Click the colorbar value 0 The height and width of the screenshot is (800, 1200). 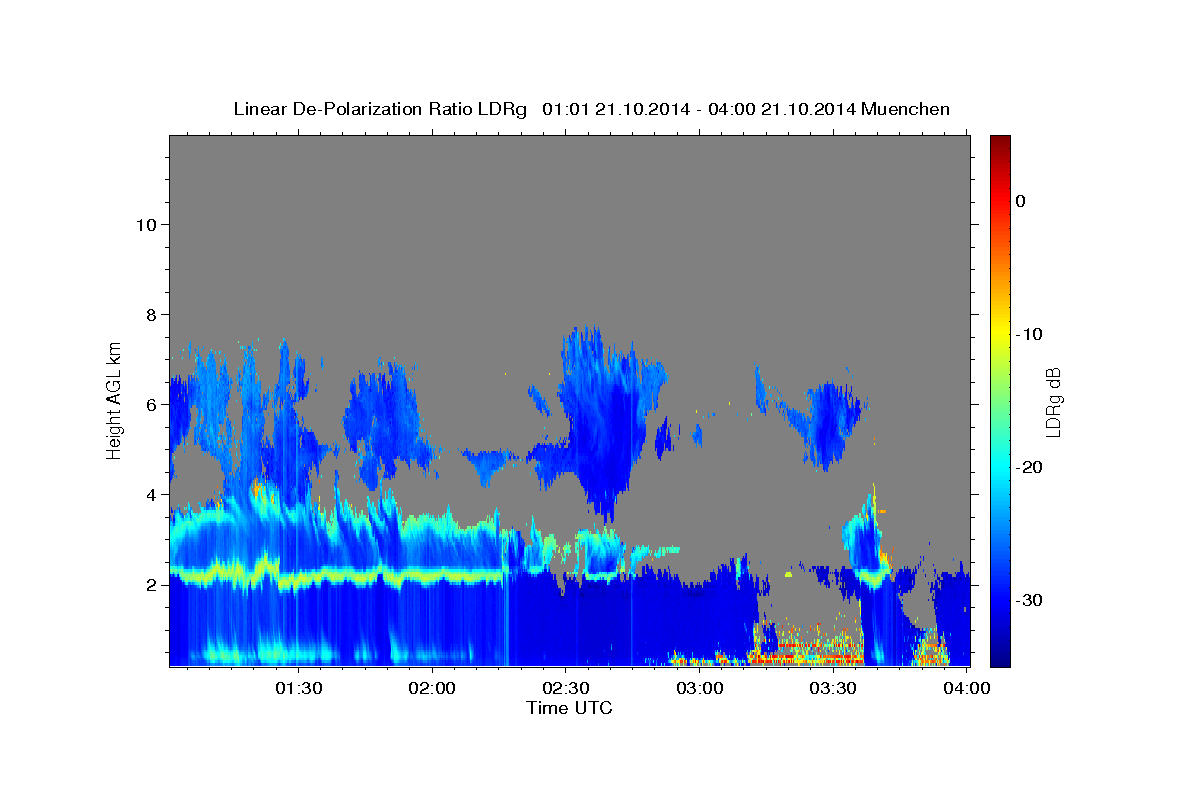(1020, 201)
